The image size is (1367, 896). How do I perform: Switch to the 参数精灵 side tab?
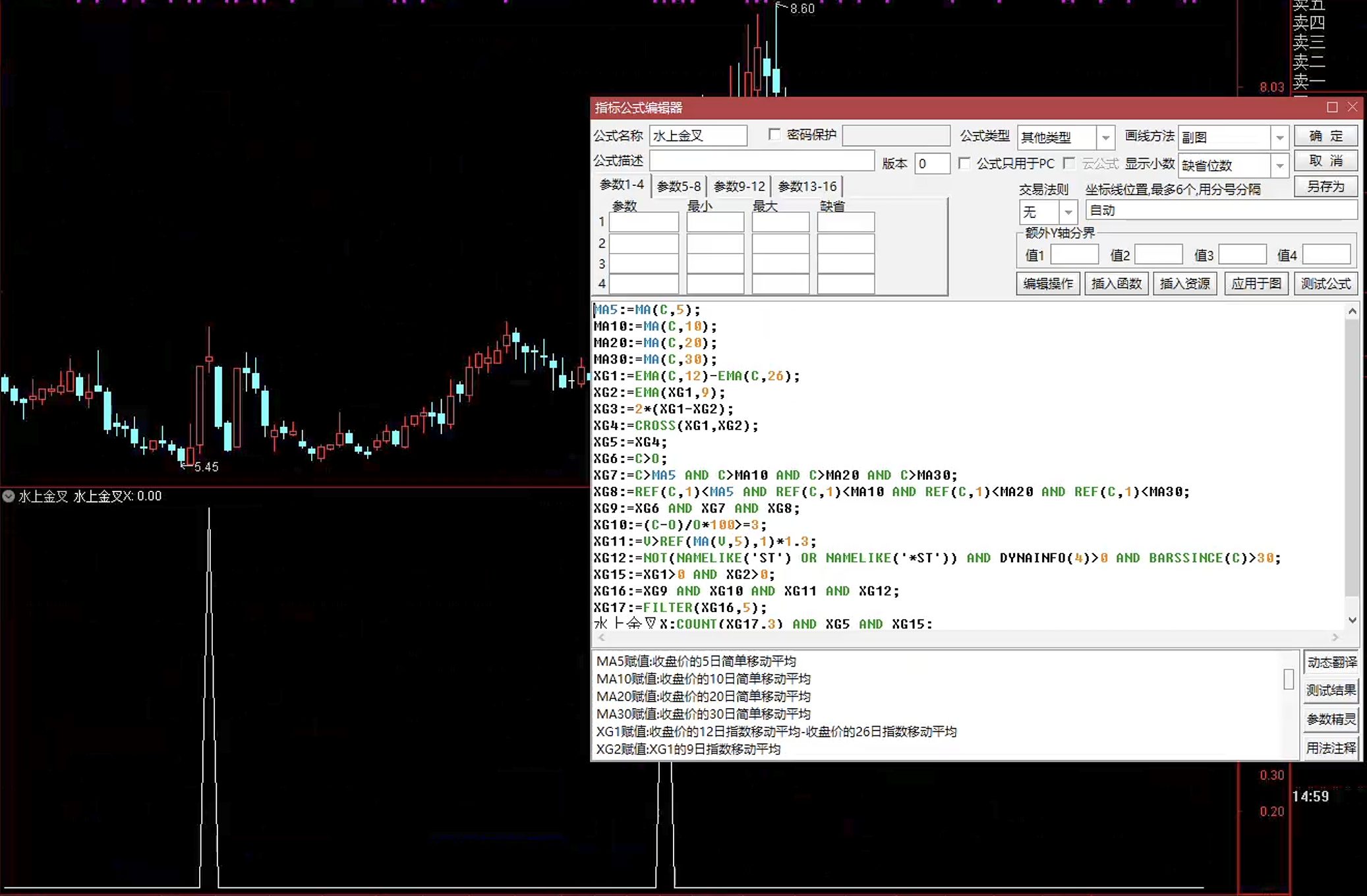(1331, 719)
